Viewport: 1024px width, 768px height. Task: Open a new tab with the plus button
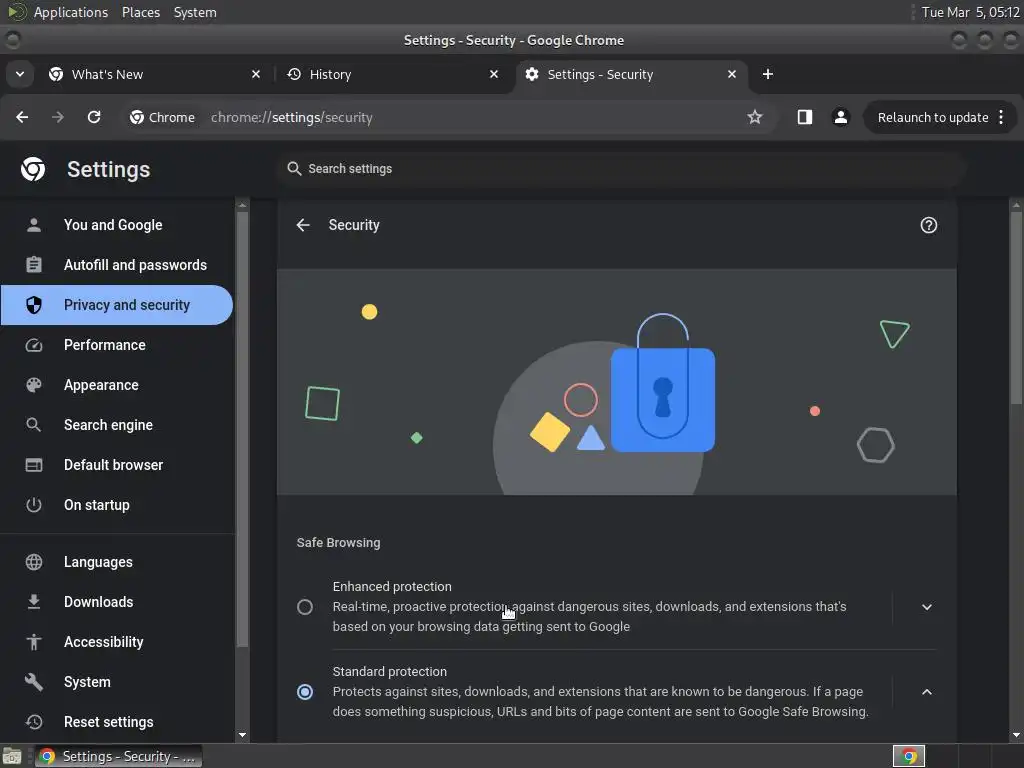pyautogui.click(x=767, y=74)
